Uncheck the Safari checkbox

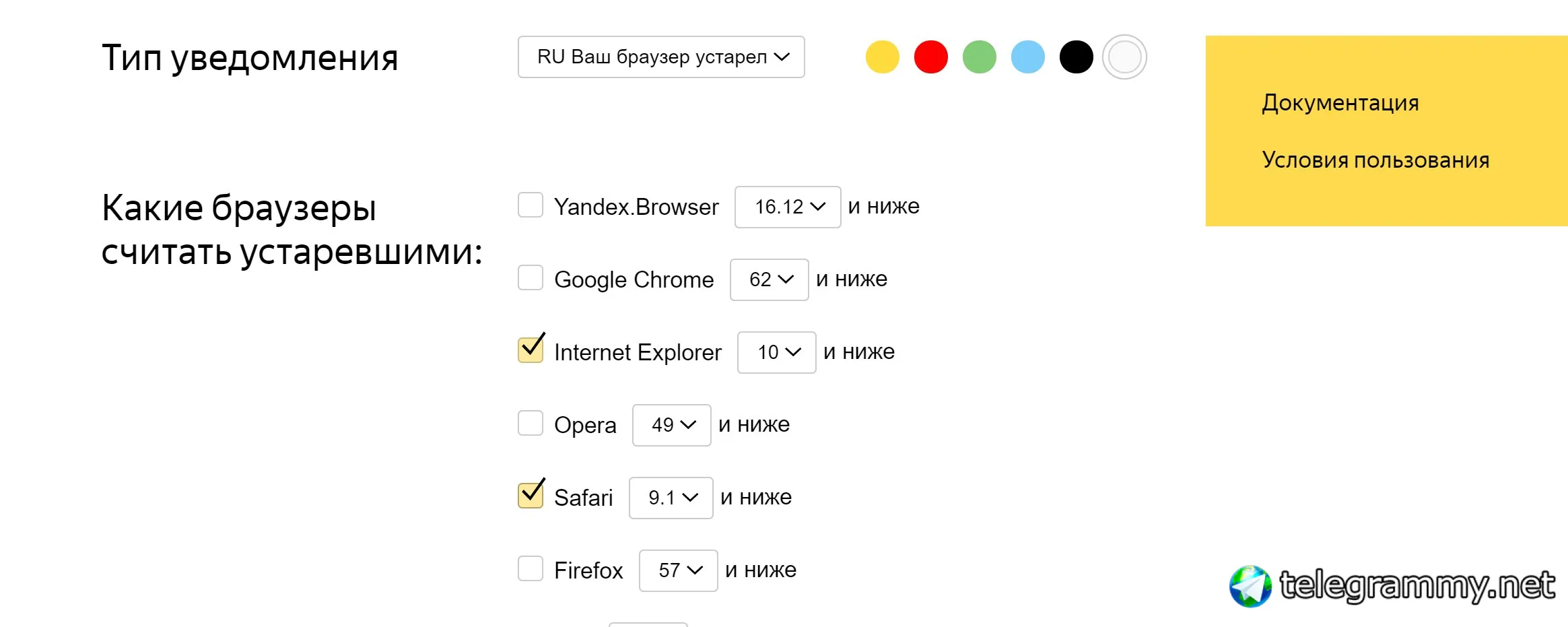(x=531, y=496)
